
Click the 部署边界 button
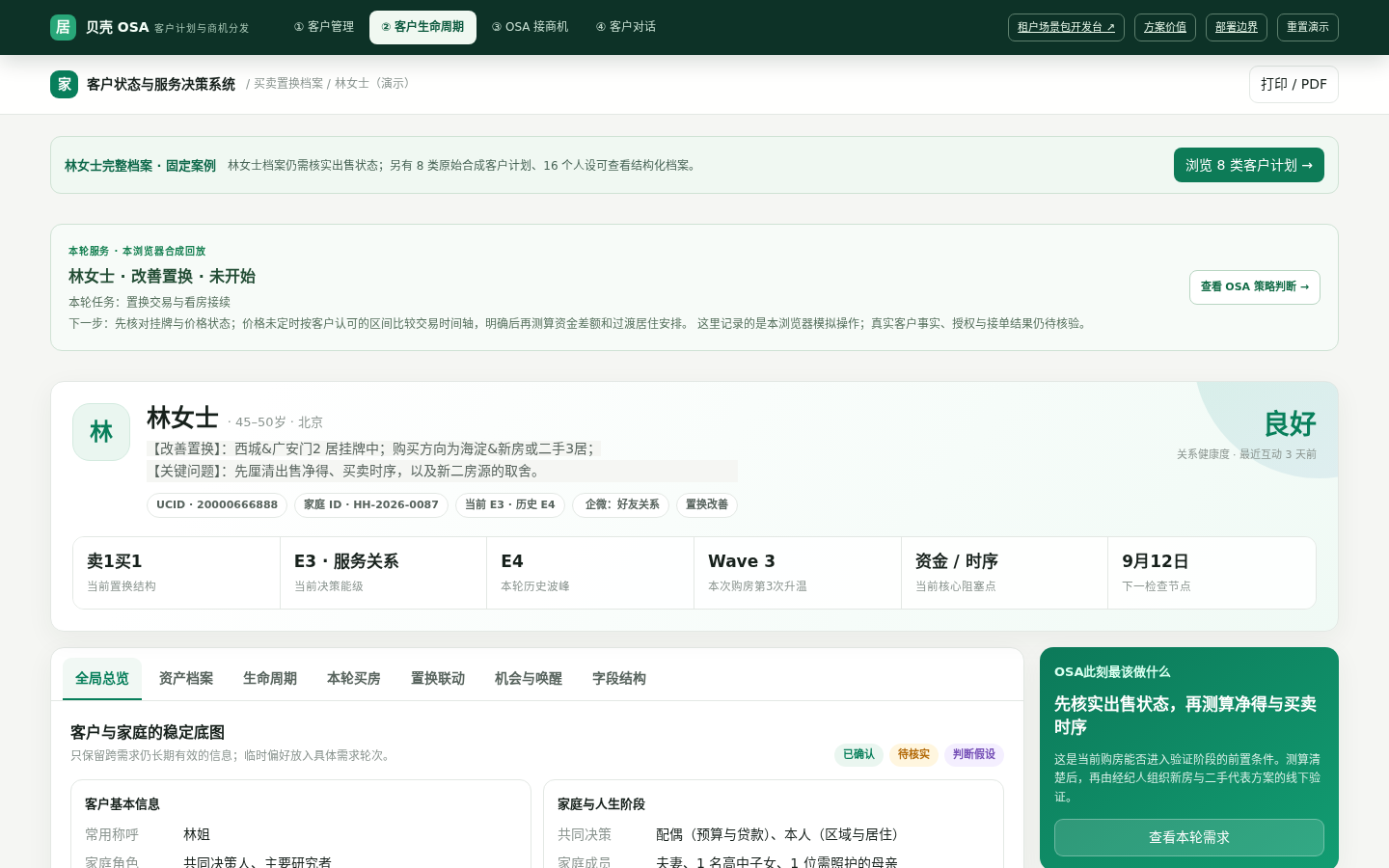(1237, 27)
